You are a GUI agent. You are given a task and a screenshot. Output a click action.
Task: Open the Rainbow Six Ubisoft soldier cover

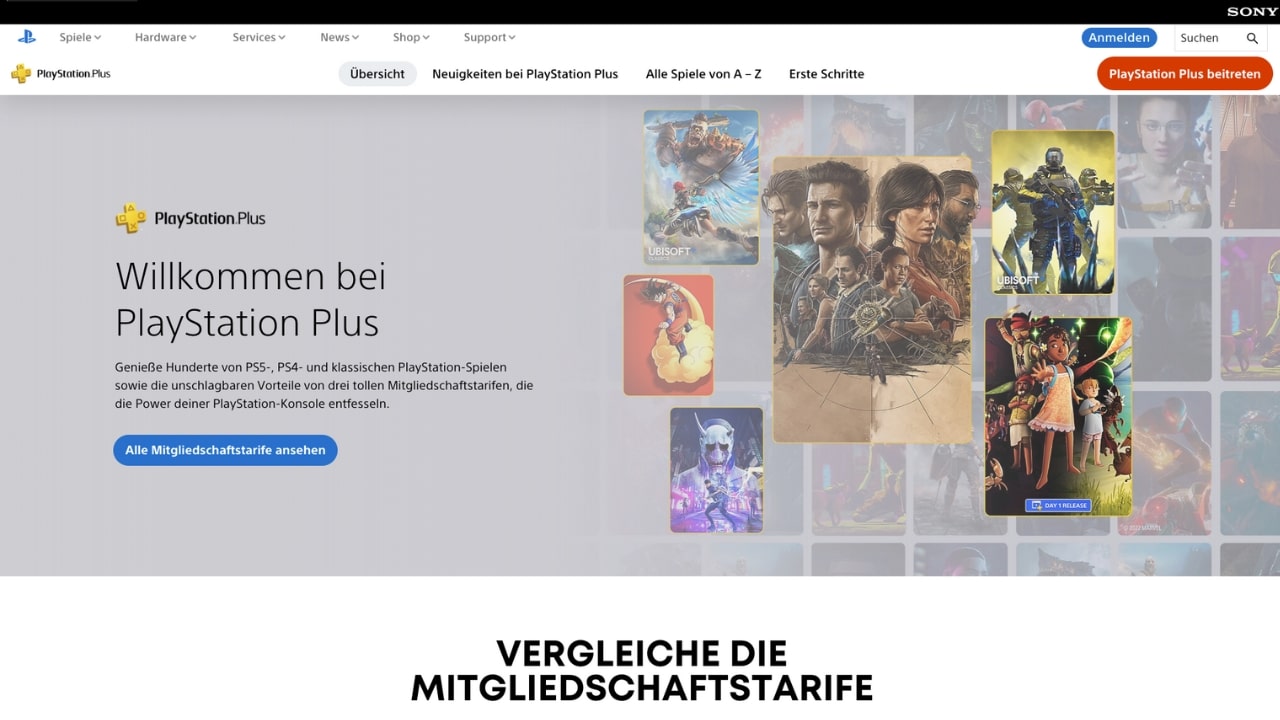click(1053, 212)
